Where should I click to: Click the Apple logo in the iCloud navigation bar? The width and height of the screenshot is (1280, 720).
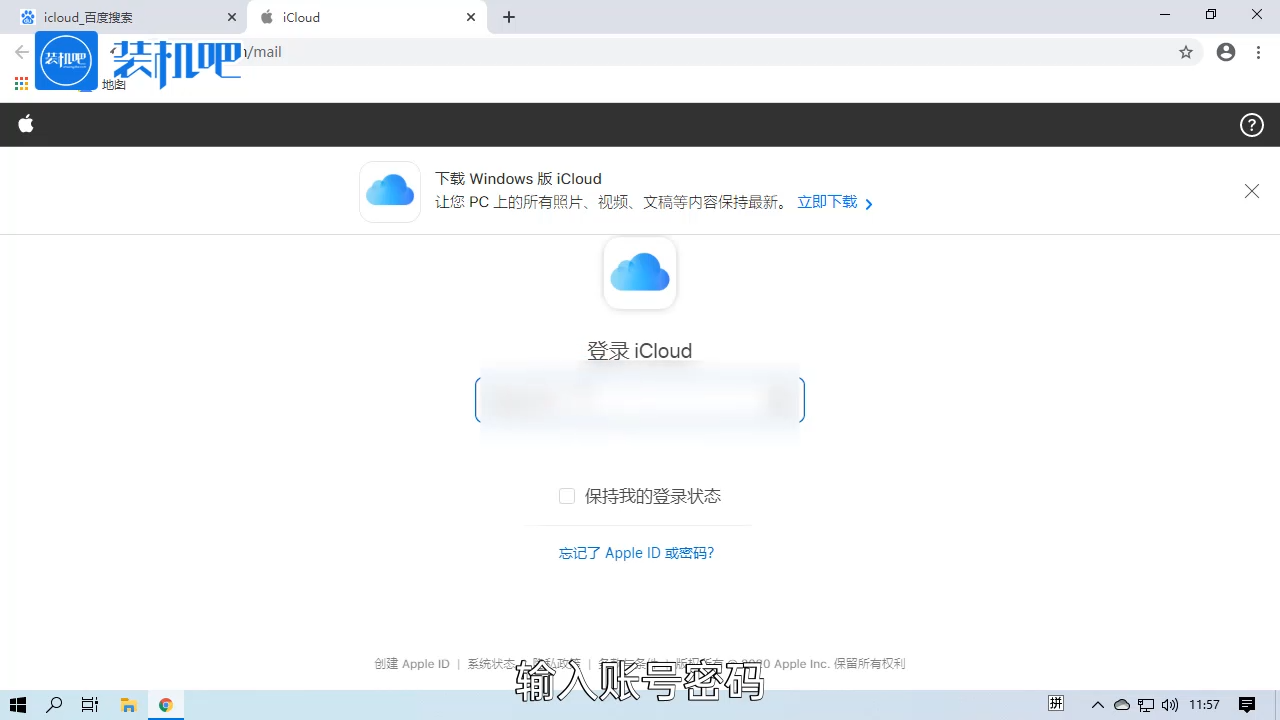tap(26, 124)
